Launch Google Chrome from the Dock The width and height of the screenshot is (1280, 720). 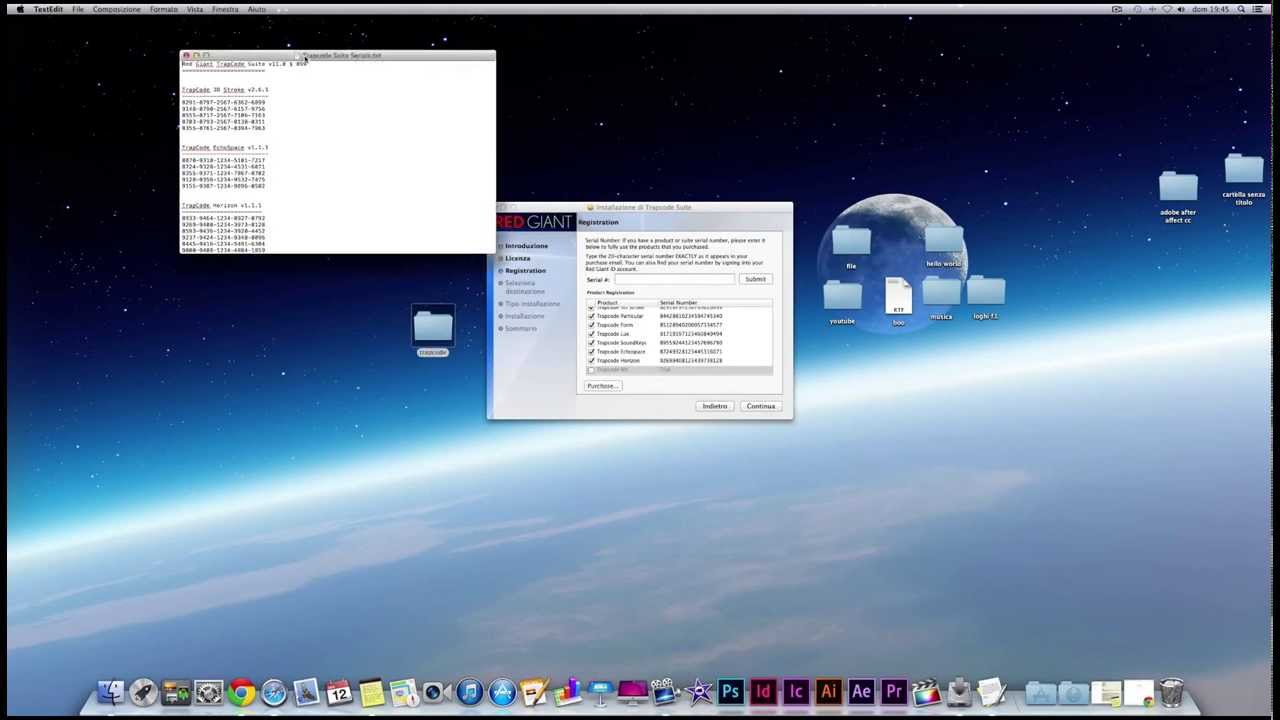click(241, 692)
